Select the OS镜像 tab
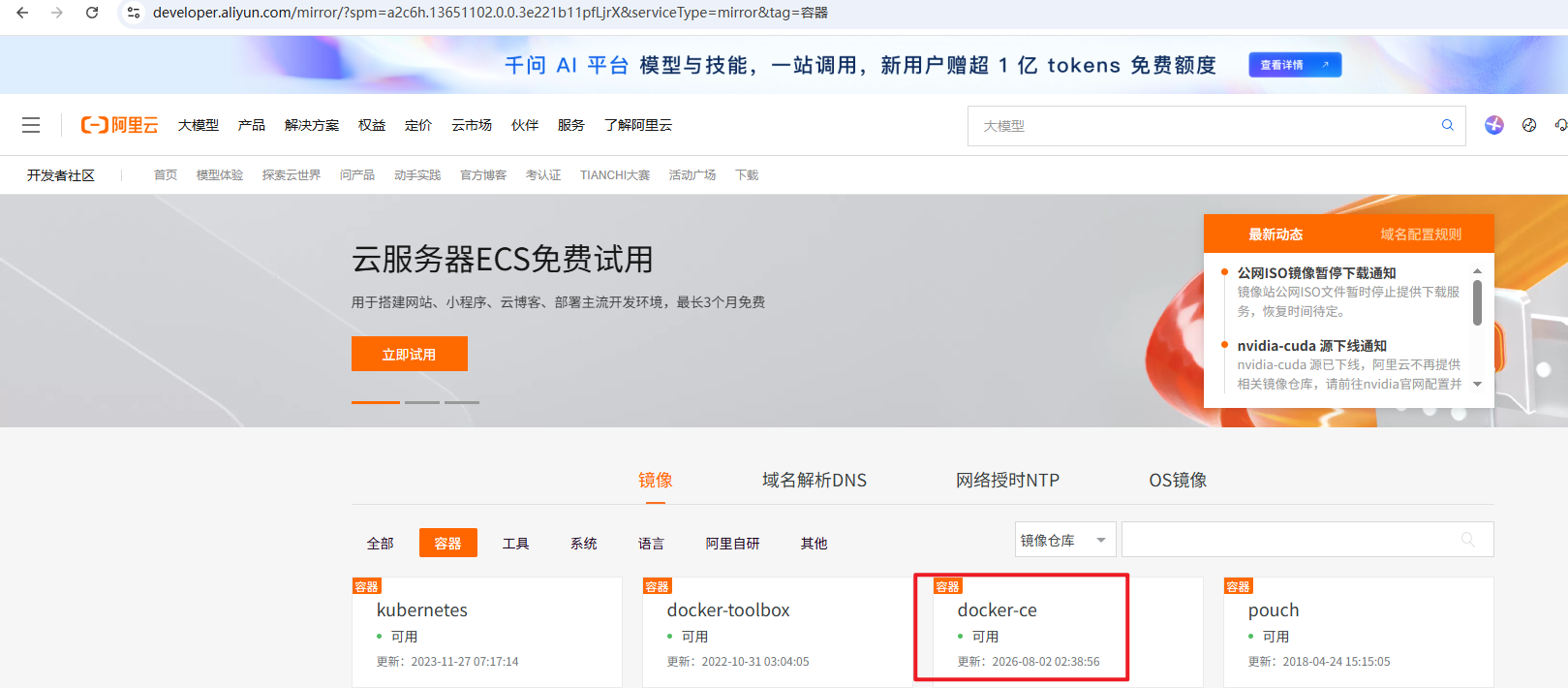This screenshot has height=688, width=1568. [1178, 480]
